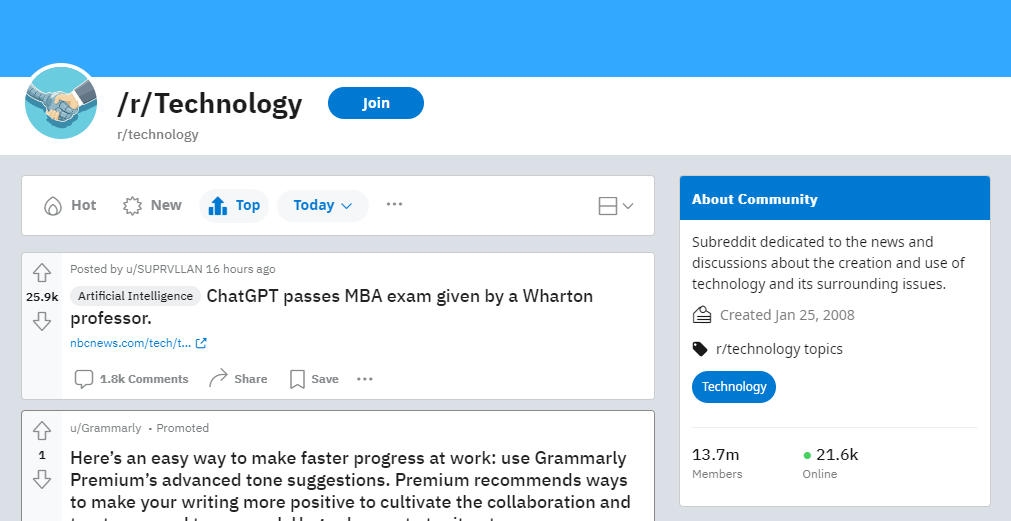
Task: Sort posts by Hot
Action: click(x=70, y=206)
